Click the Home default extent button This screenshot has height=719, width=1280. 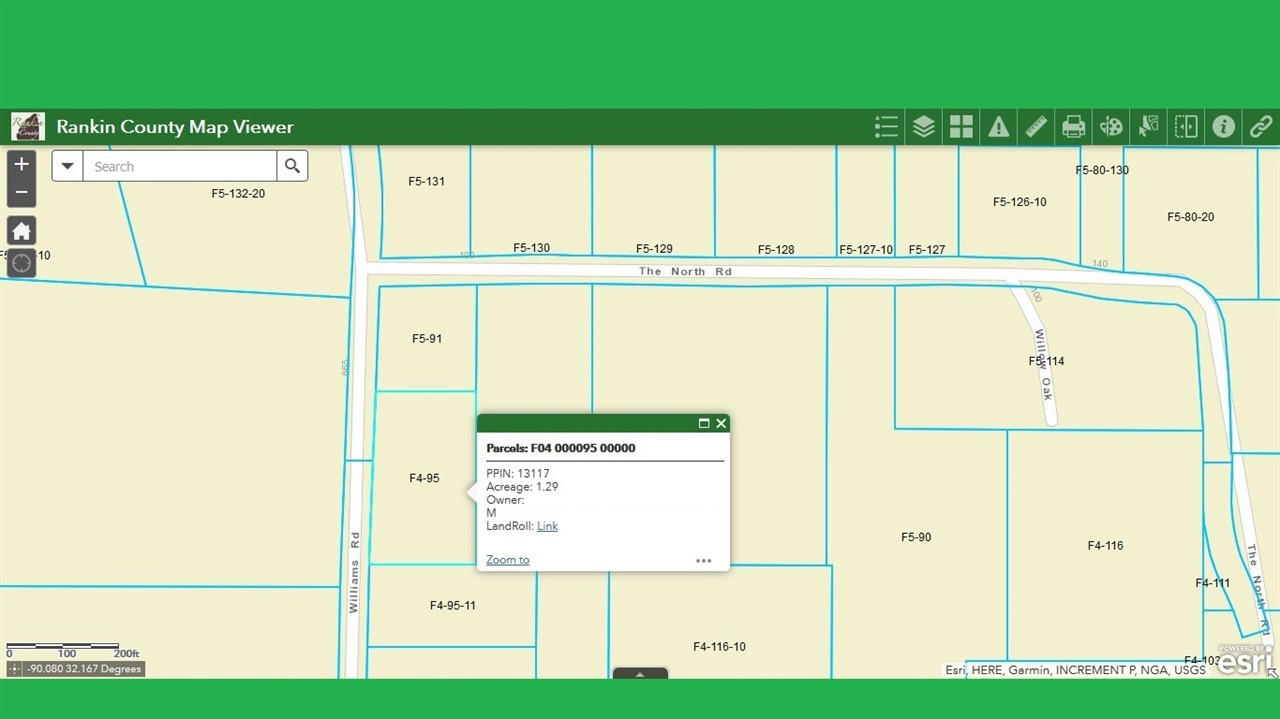(x=21, y=231)
